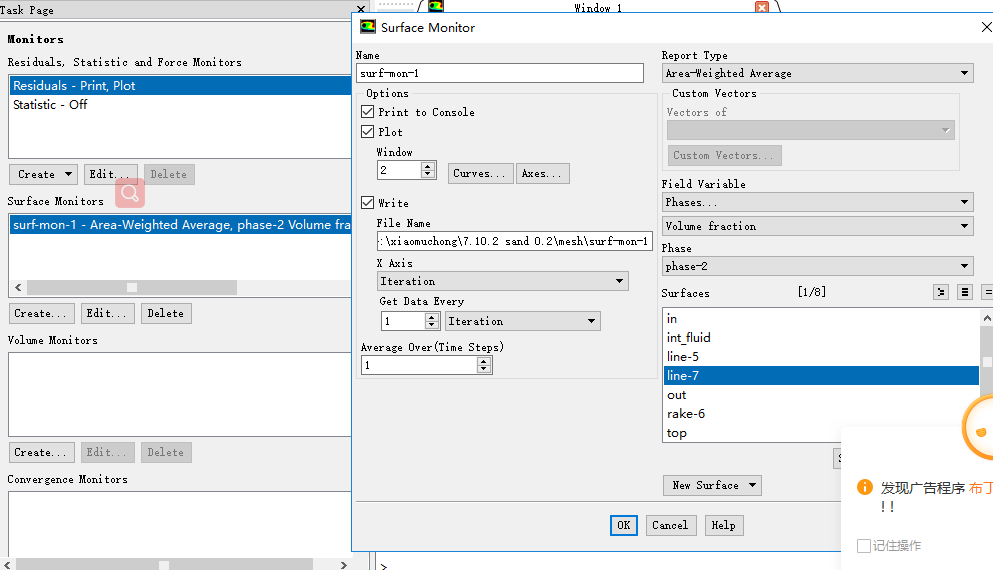
Task: Toggle the Print to Console checkbox
Action: click(368, 112)
